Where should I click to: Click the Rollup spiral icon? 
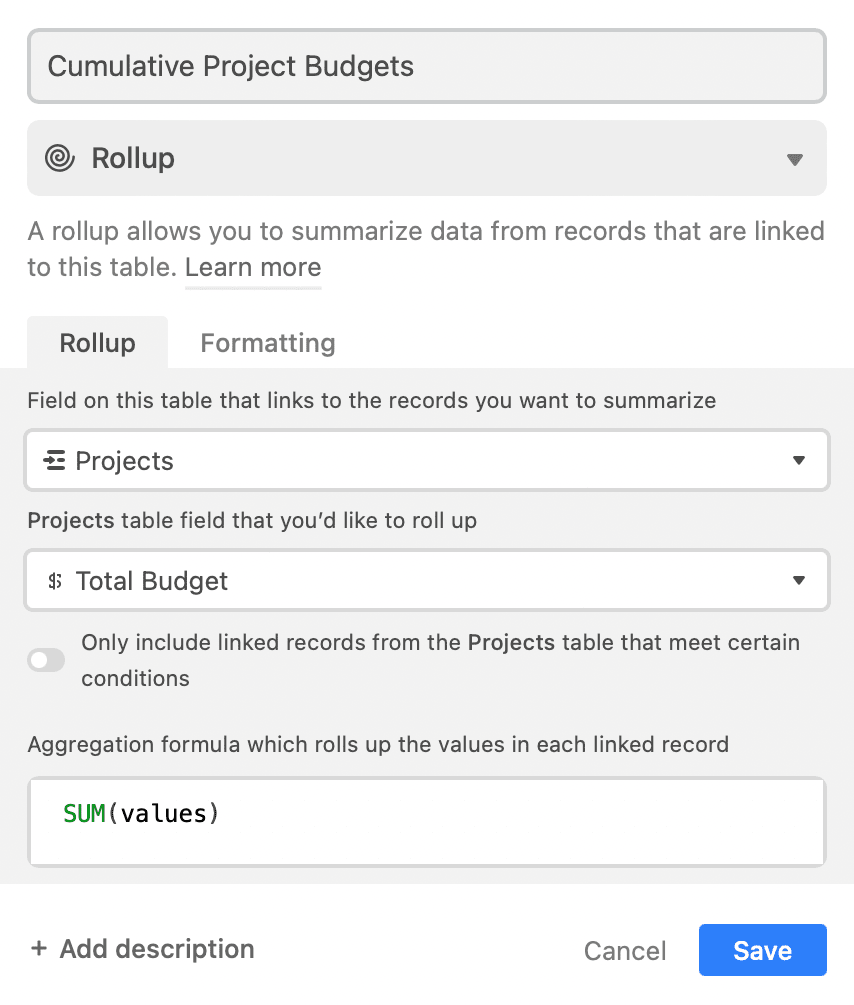(60, 158)
